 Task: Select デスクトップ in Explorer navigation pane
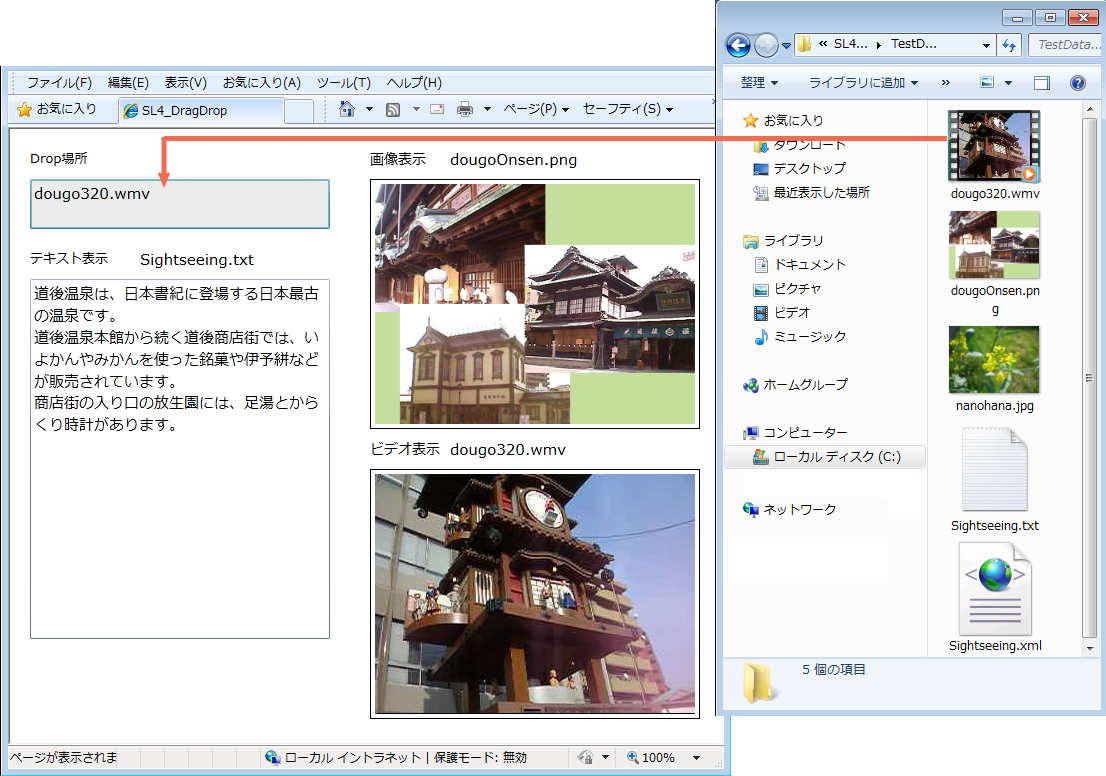click(800, 169)
